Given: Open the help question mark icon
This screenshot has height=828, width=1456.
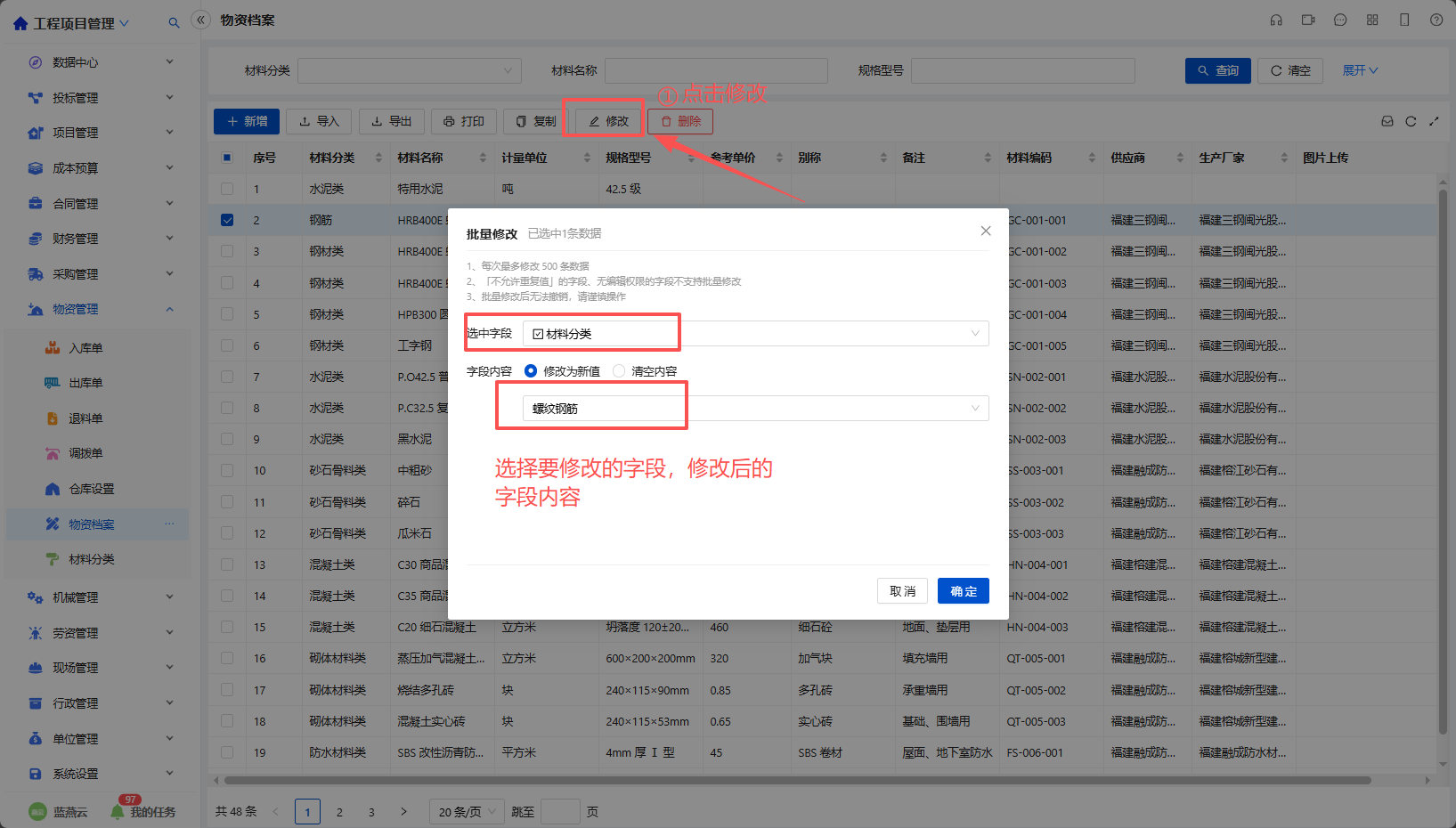Looking at the screenshot, I should [1436, 20].
